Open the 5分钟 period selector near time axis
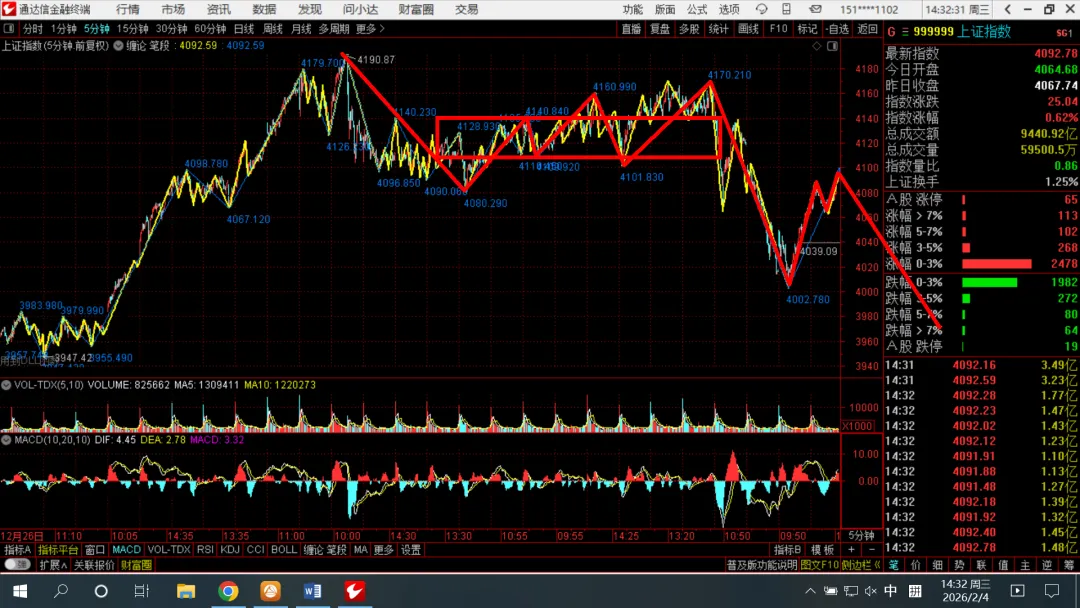Viewport: 1080px width, 608px height. [x=861, y=535]
